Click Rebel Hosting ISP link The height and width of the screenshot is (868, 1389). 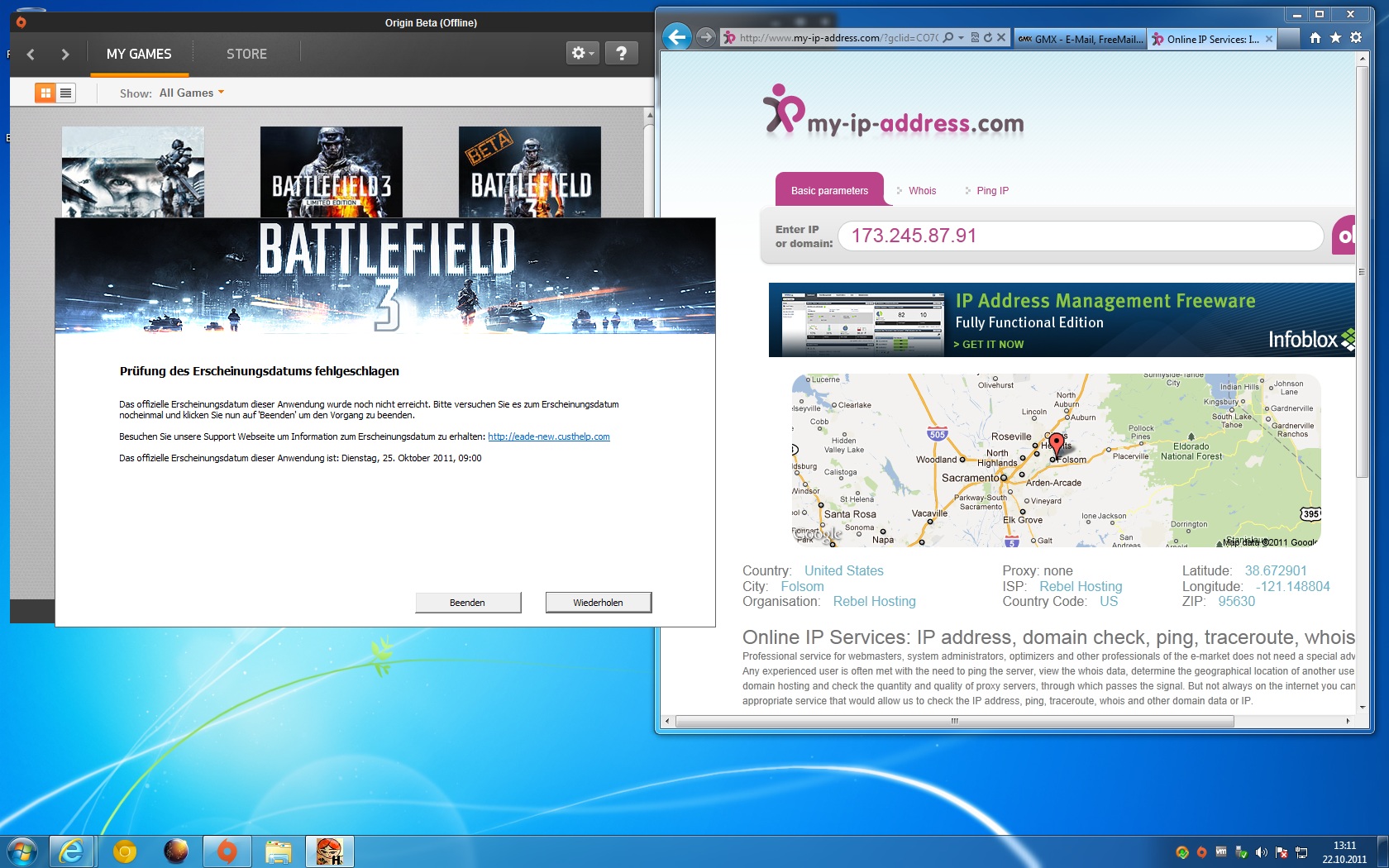coord(1081,587)
